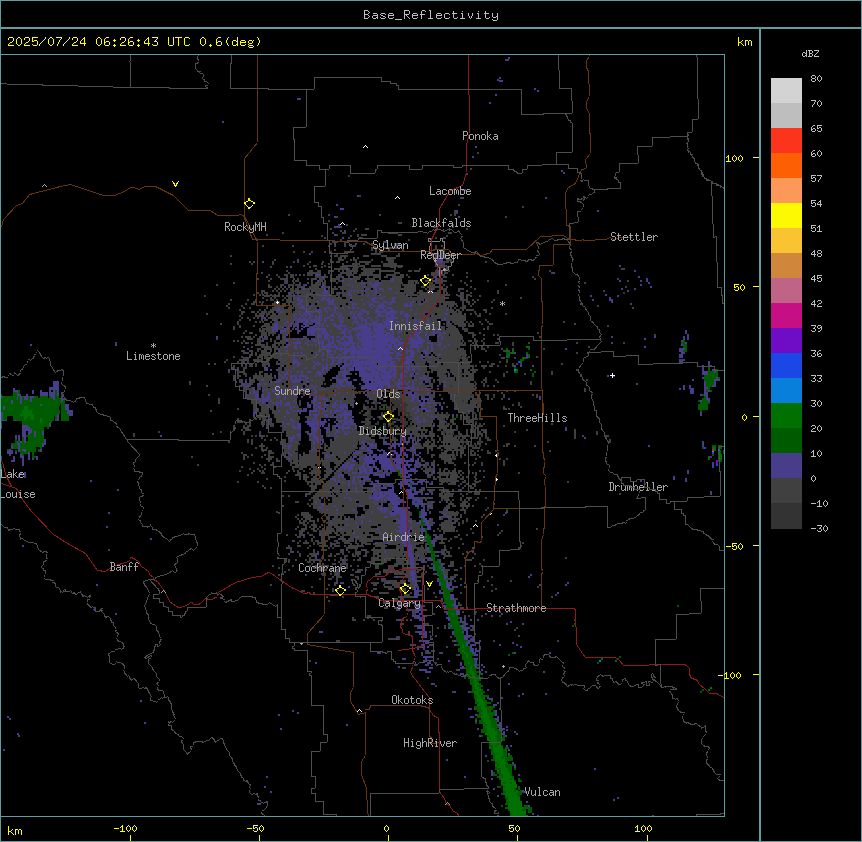
Task: Click the 45 value on dBZ scale
Action: 816,279
